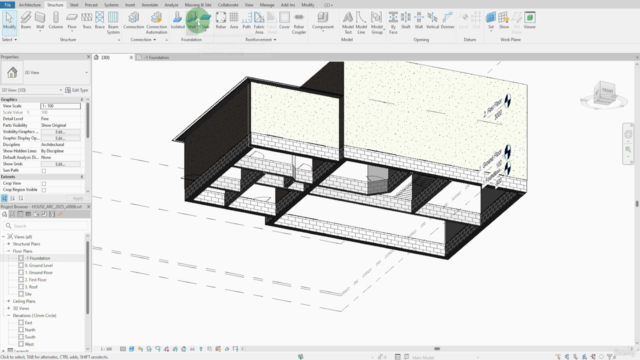Select the Modify tool

pyautogui.click(x=9, y=20)
